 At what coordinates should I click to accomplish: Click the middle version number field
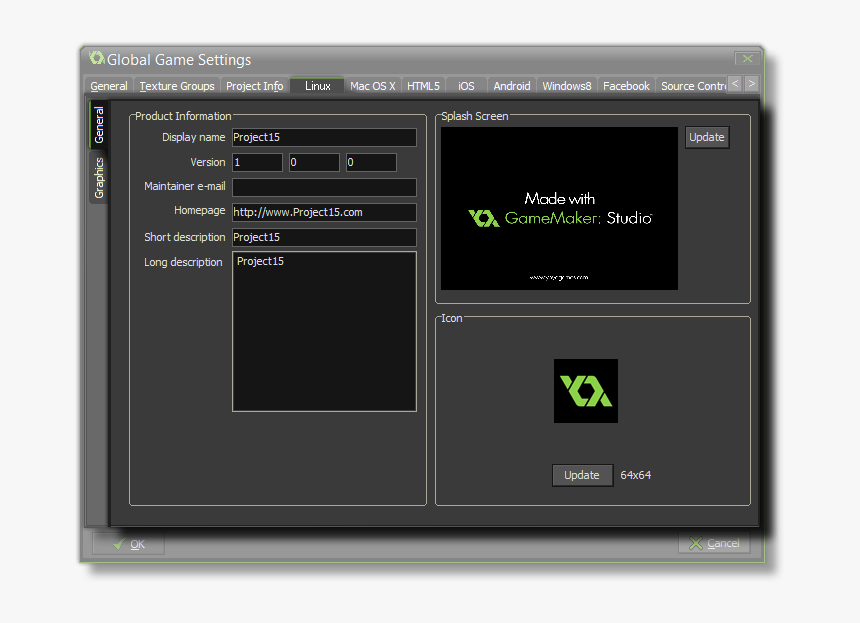[x=314, y=162]
